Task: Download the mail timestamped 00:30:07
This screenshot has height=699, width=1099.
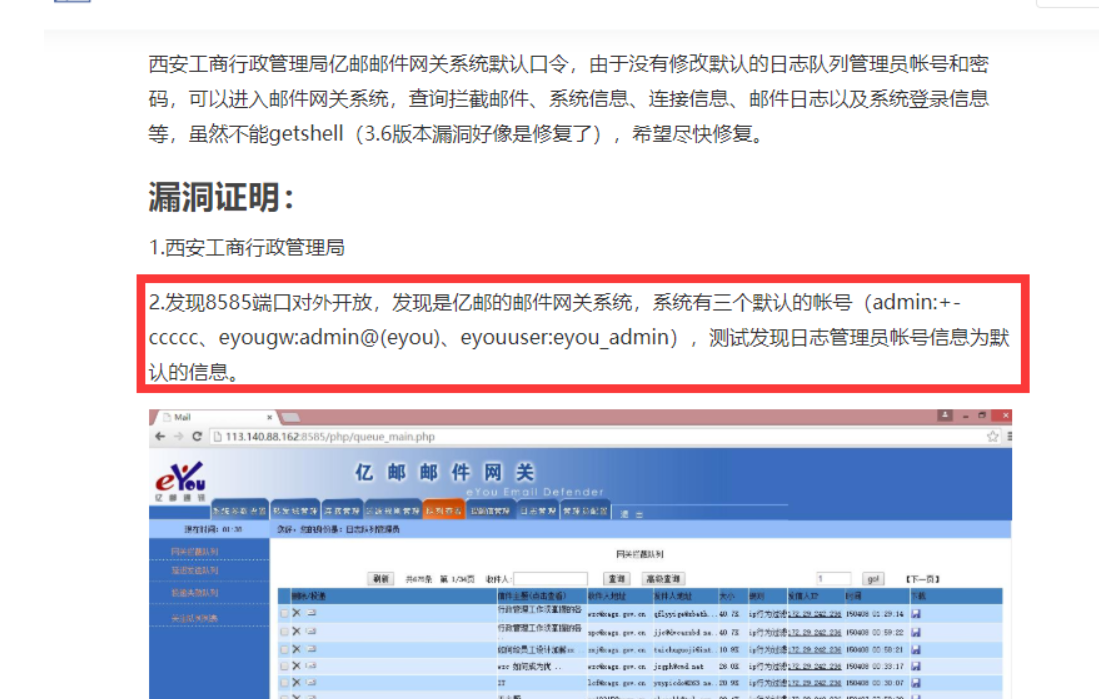Action: click(916, 682)
